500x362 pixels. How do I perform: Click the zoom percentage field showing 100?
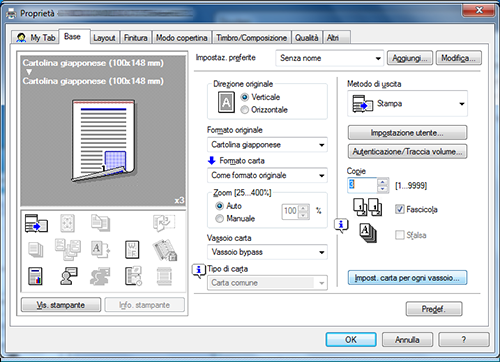pos(290,211)
